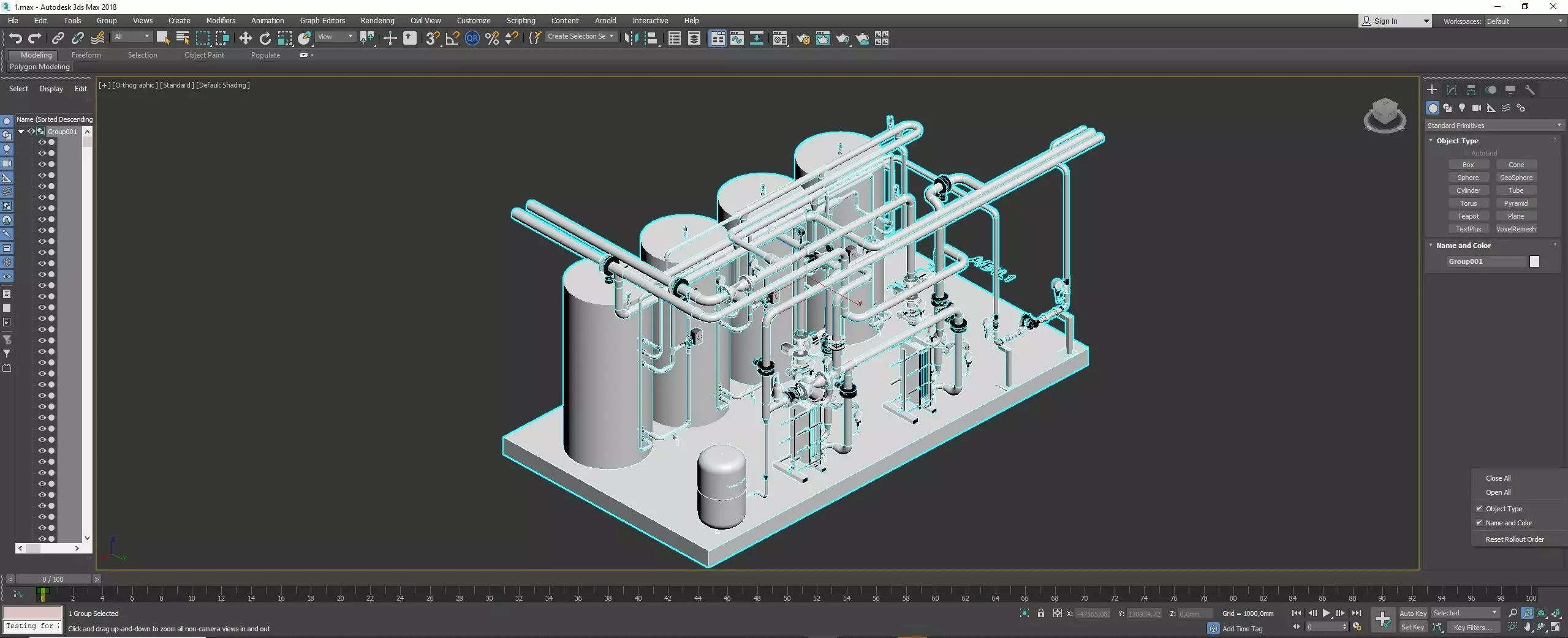
Task: Open Create Selection Set dropdown
Action: [x=580, y=37]
